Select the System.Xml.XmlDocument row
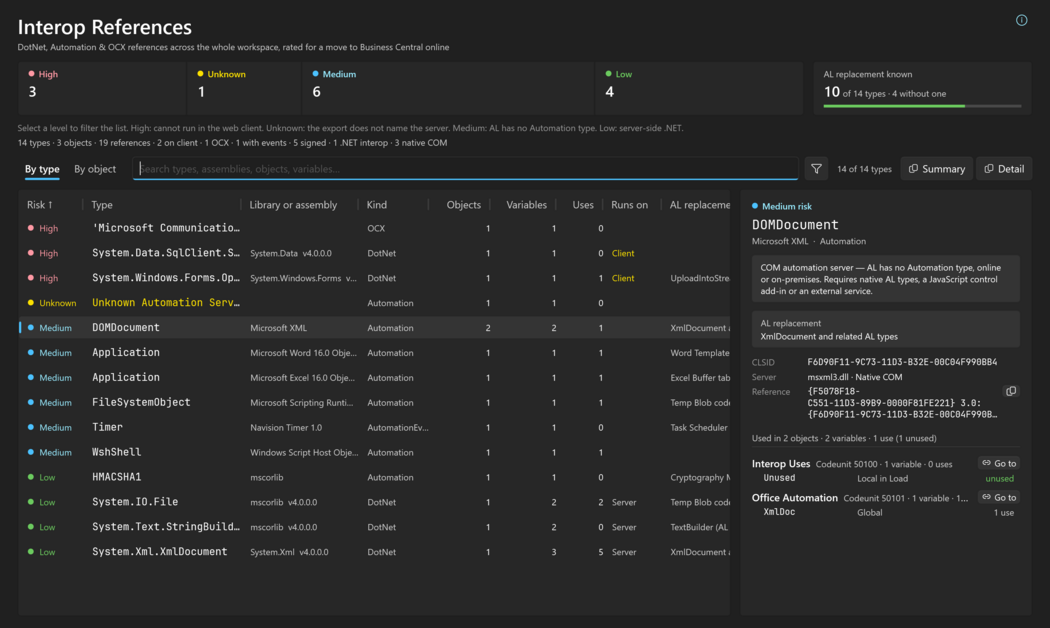Image resolution: width=1050 pixels, height=628 pixels. 374,552
